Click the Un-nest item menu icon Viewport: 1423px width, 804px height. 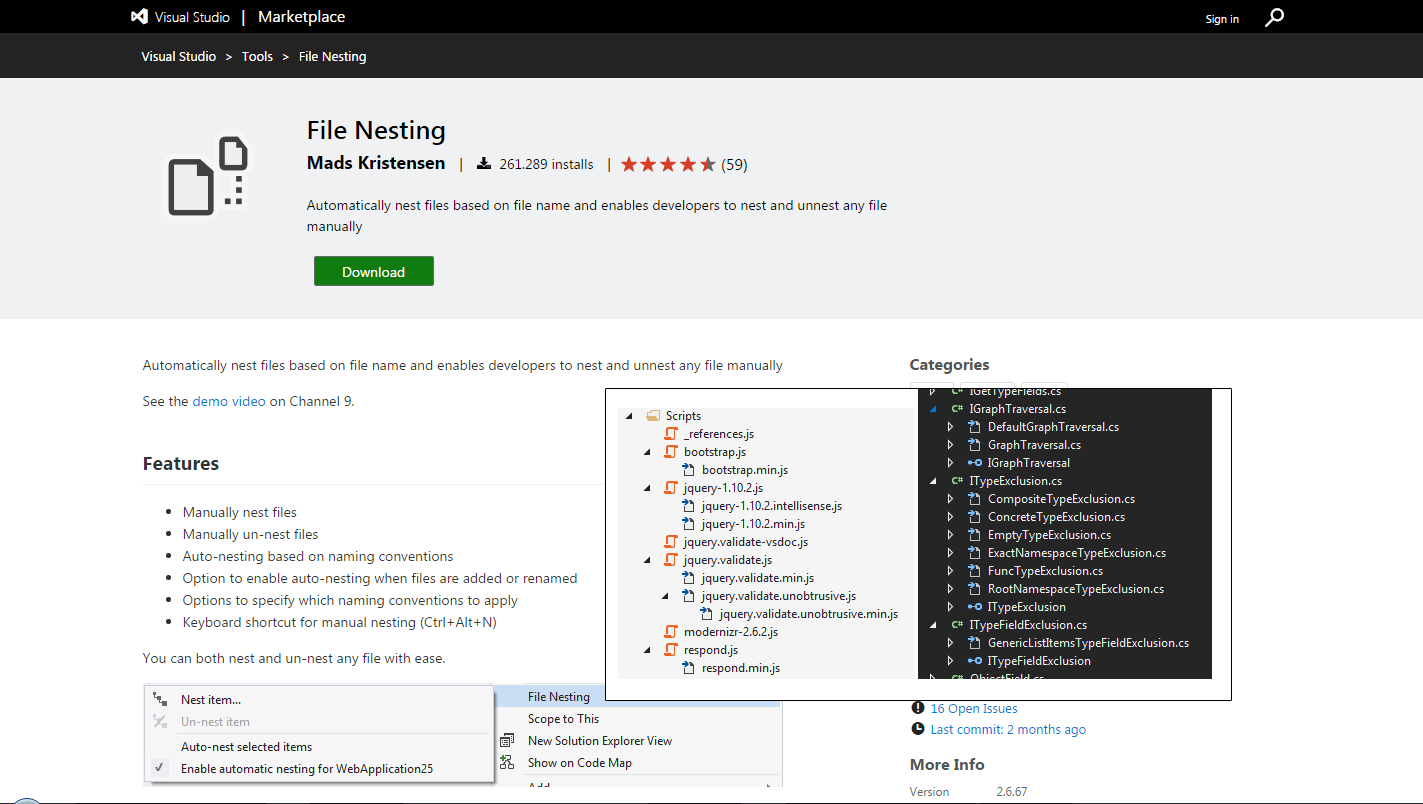click(x=160, y=722)
